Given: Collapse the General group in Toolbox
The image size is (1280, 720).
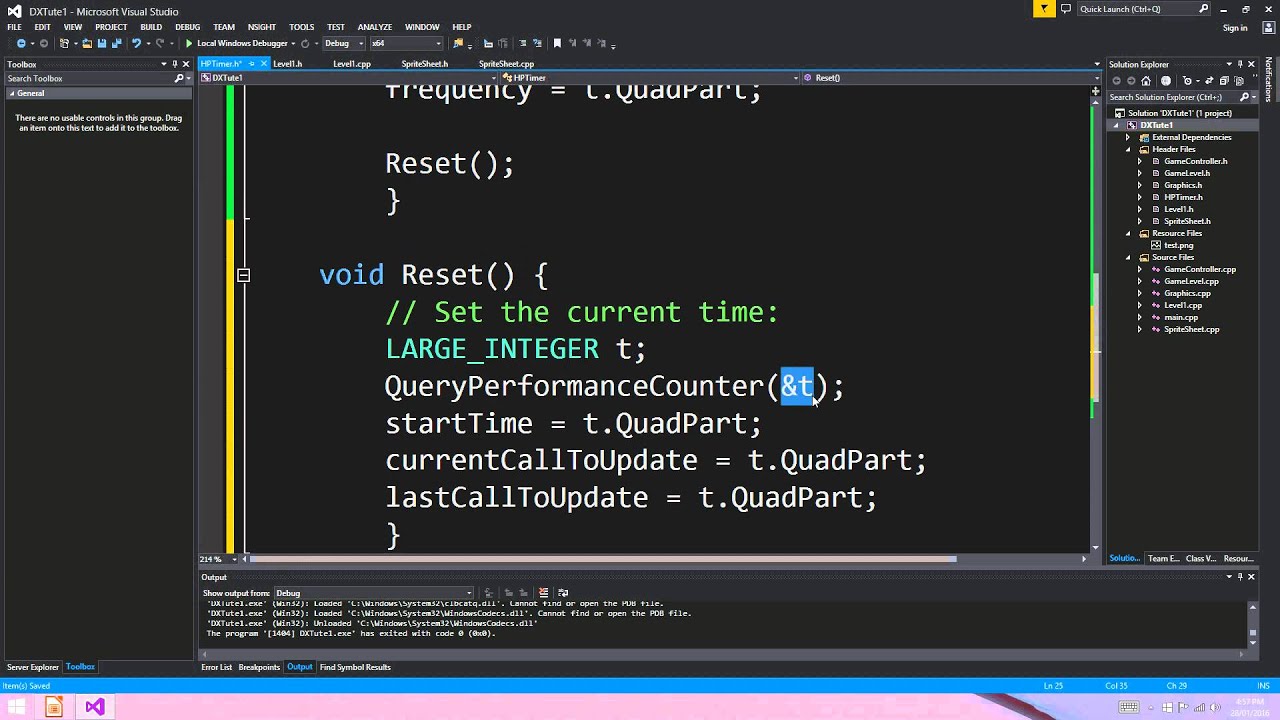Looking at the screenshot, I should tap(12, 93).
